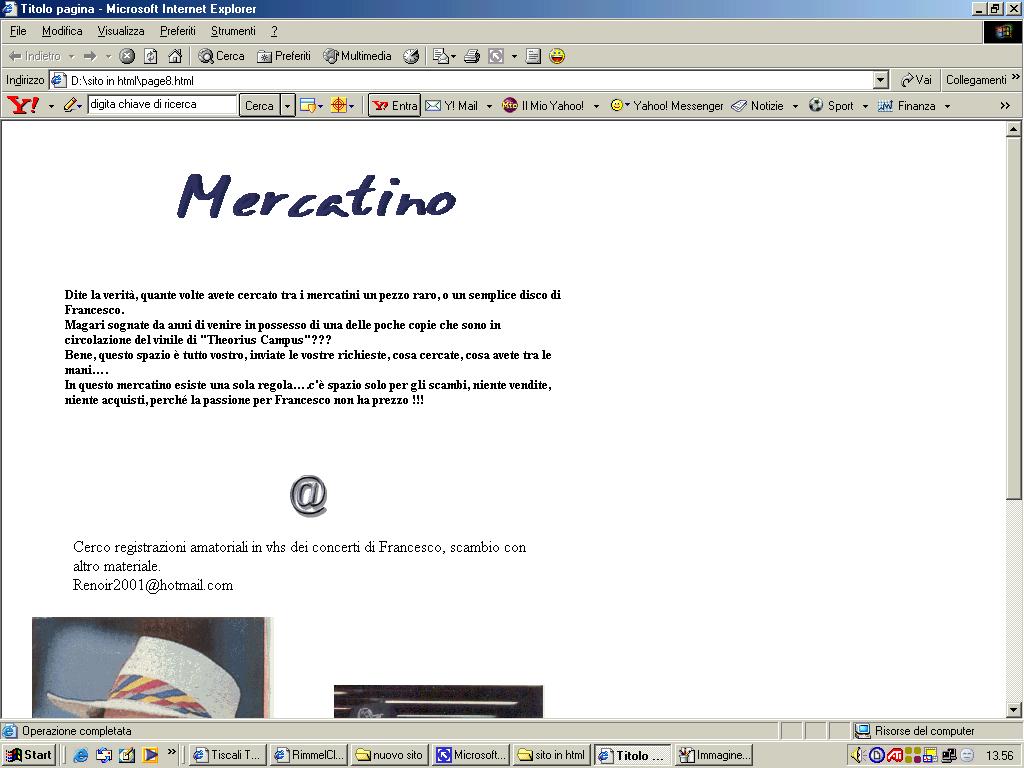Open the Strumenti menu
1024x768 pixels.
233,31
